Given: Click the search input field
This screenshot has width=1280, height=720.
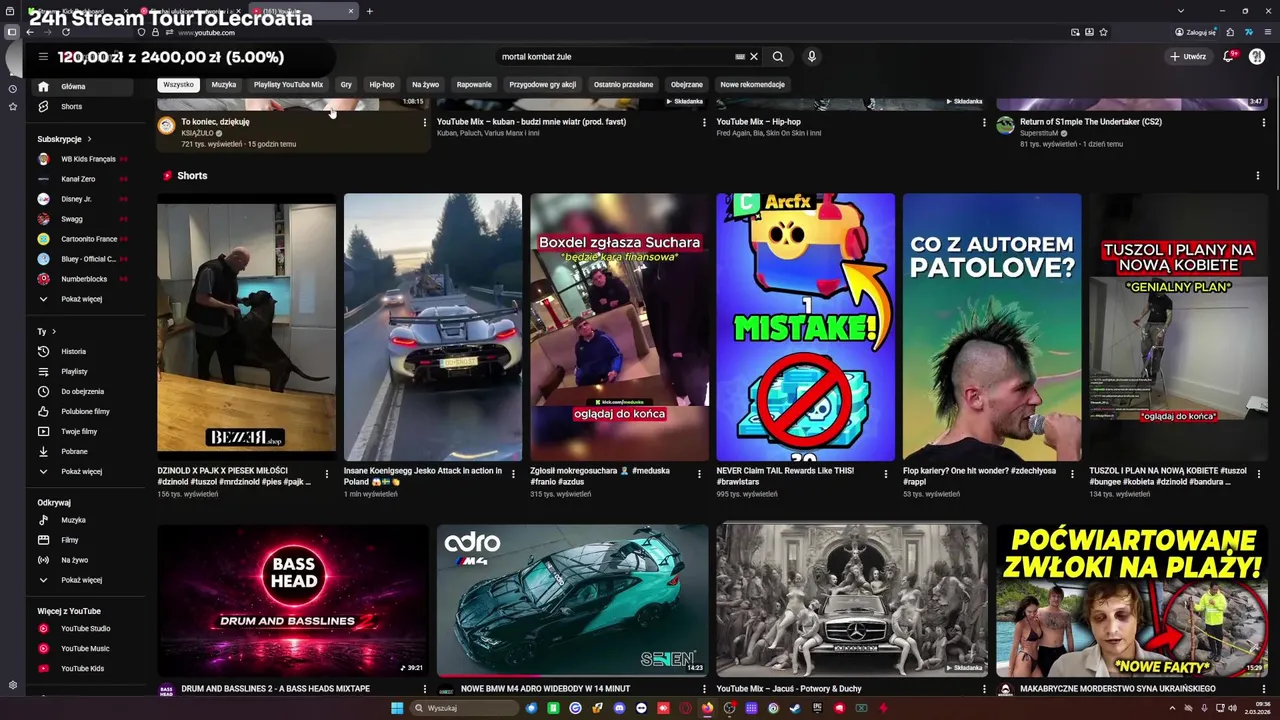Looking at the screenshot, I should pos(615,57).
